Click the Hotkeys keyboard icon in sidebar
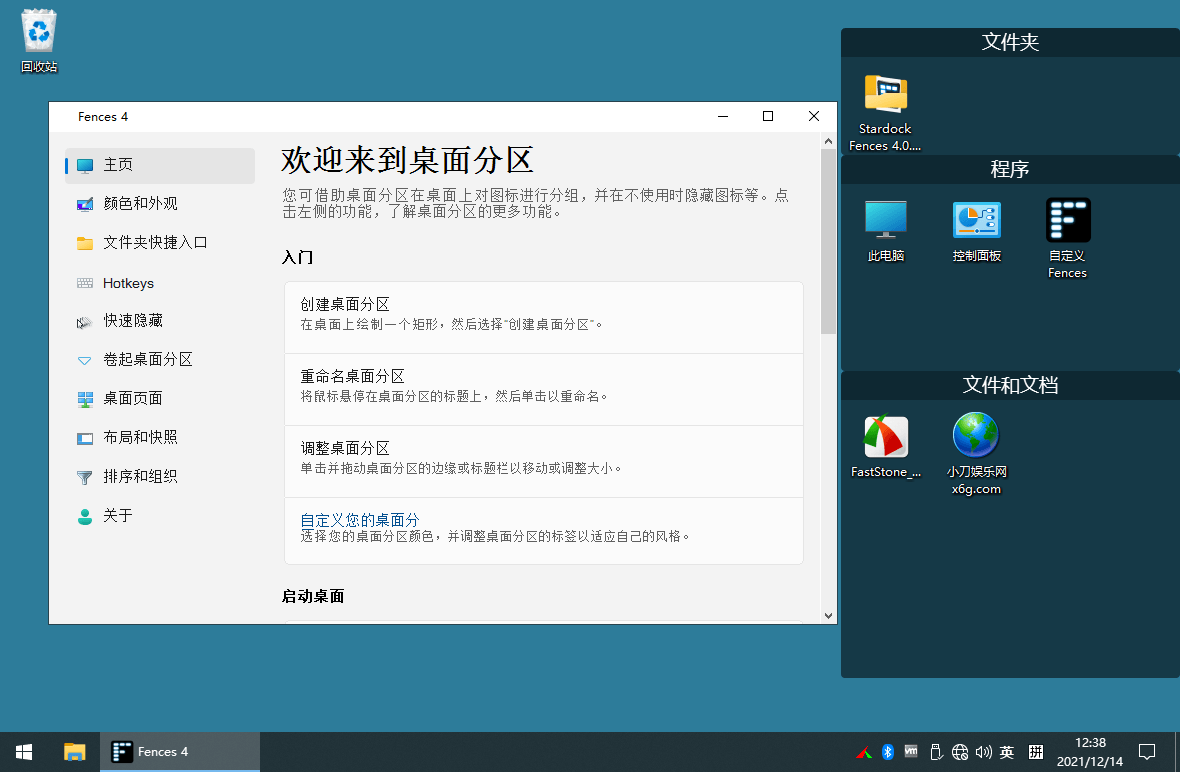The width and height of the screenshot is (1180, 772). 86,281
